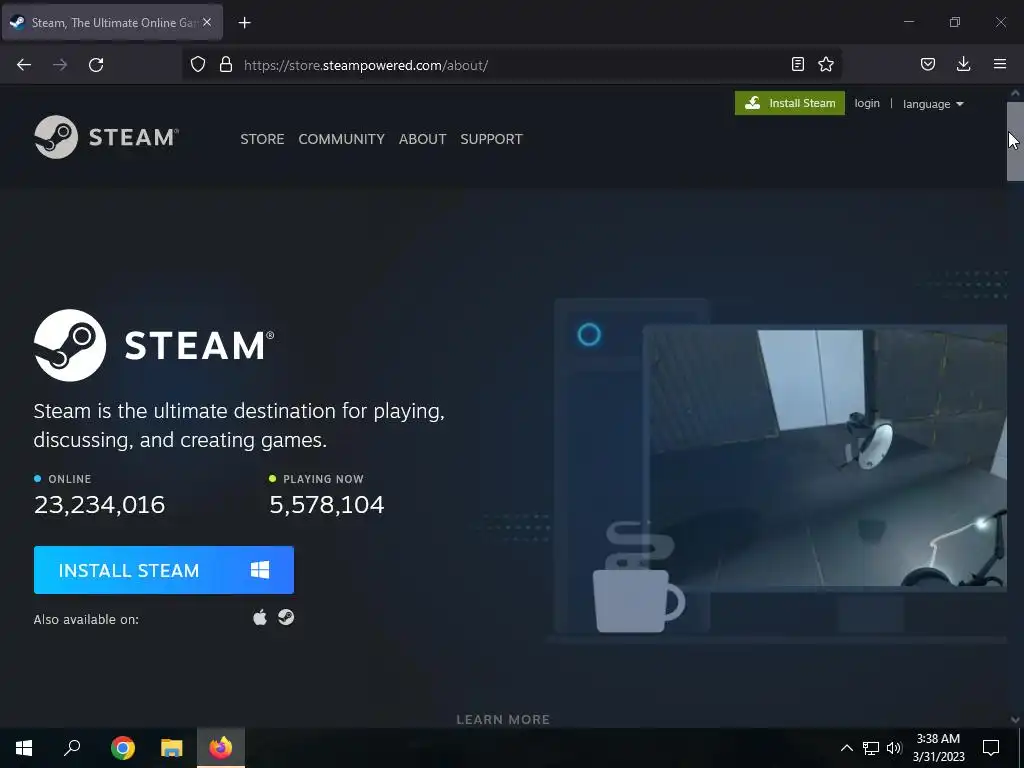Viewport: 1024px width, 768px height.
Task: Bookmark this page with the star icon
Action: point(826,64)
